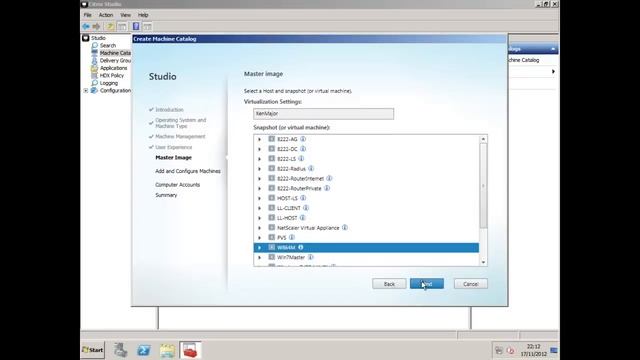Click the up-folder icon in the toolbar
This screenshot has height=360, width=640.
click(110, 27)
